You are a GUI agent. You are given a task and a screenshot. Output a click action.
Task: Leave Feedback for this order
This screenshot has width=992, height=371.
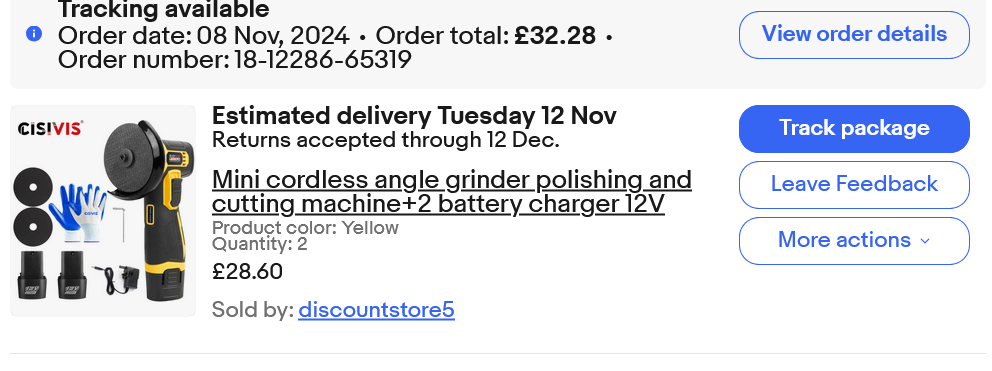pos(854,185)
